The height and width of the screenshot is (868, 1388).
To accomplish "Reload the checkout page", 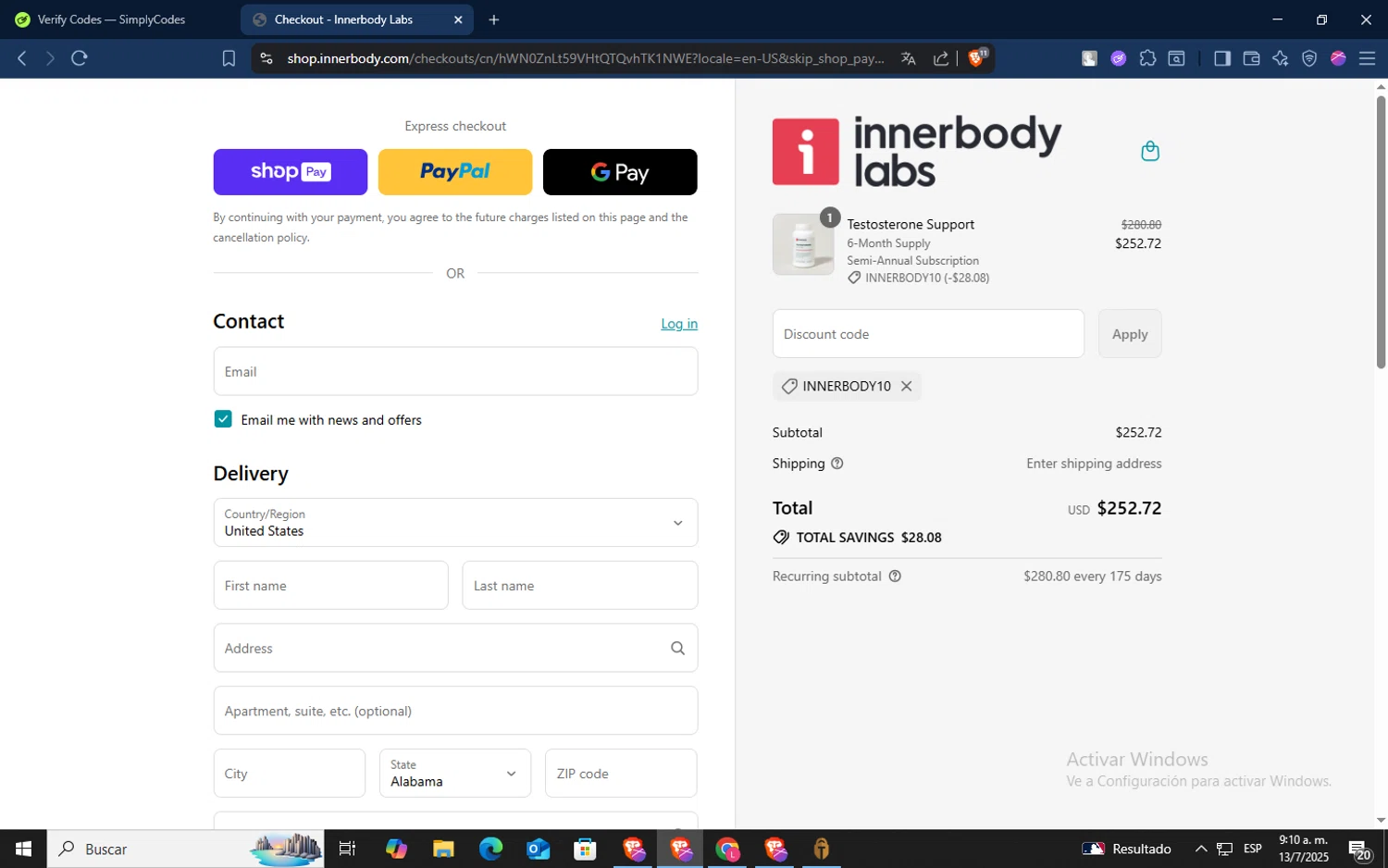I will [x=80, y=58].
